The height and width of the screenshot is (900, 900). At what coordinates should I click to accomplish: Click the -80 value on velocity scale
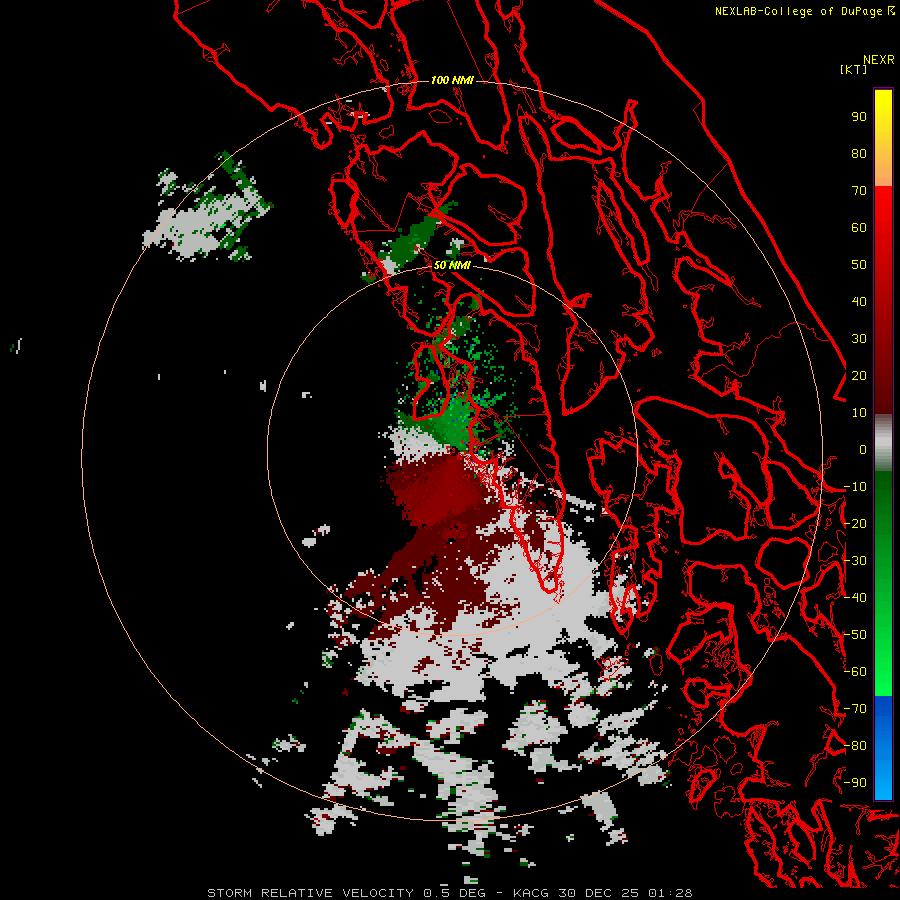tap(855, 746)
